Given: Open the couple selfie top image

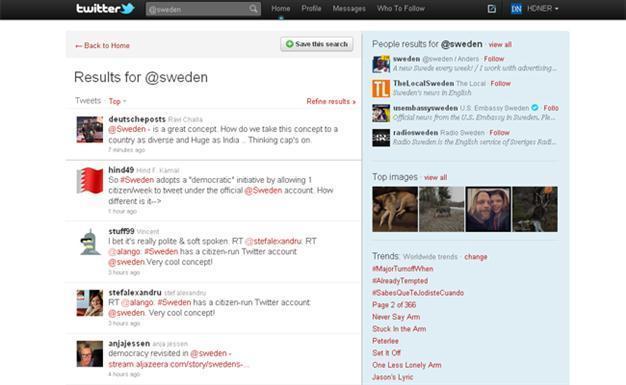Looking at the screenshot, I should pyautogui.click(x=488, y=209).
